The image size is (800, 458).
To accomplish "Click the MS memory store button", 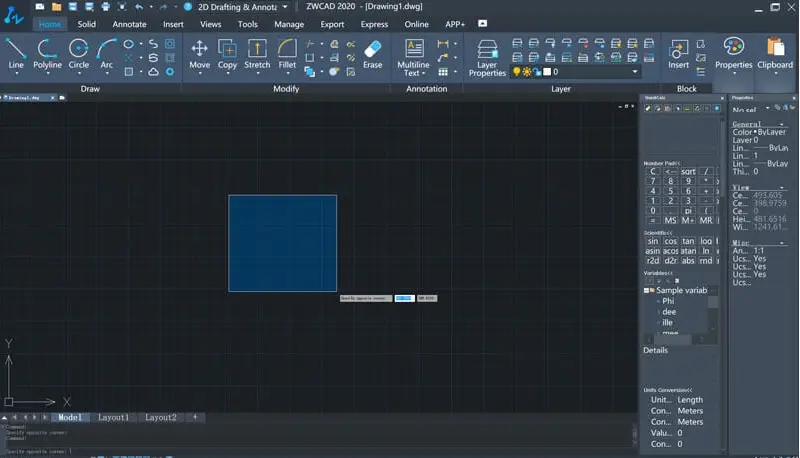I will pos(671,220).
